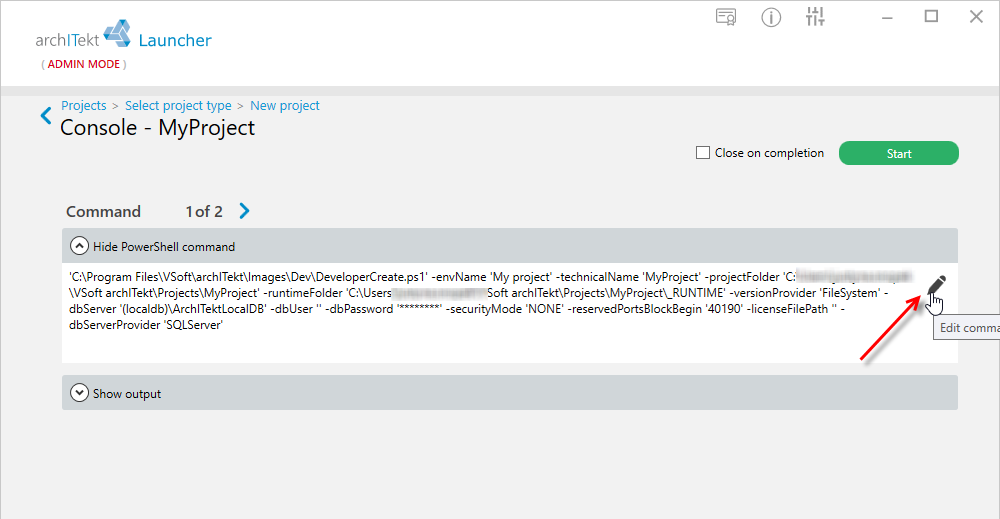Go to the next command chevron
This screenshot has width=1000, height=519.
coord(244,211)
